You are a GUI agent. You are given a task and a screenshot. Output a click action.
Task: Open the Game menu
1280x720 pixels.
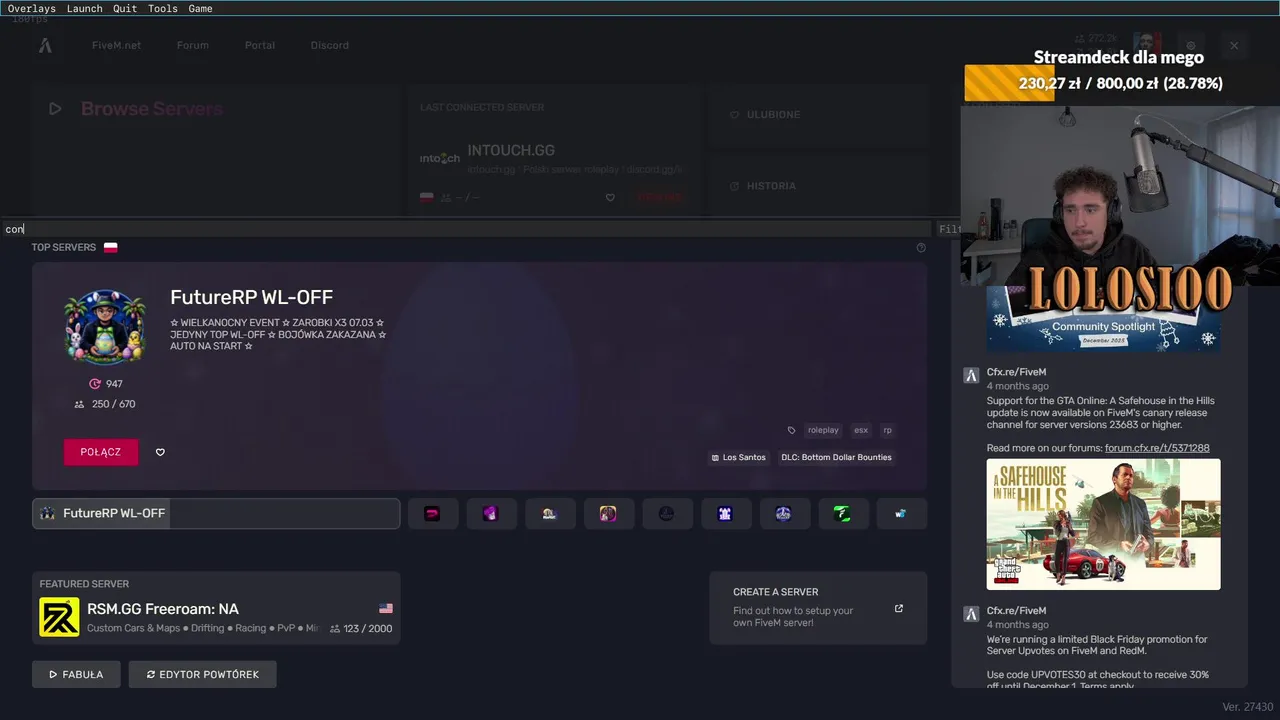200,8
